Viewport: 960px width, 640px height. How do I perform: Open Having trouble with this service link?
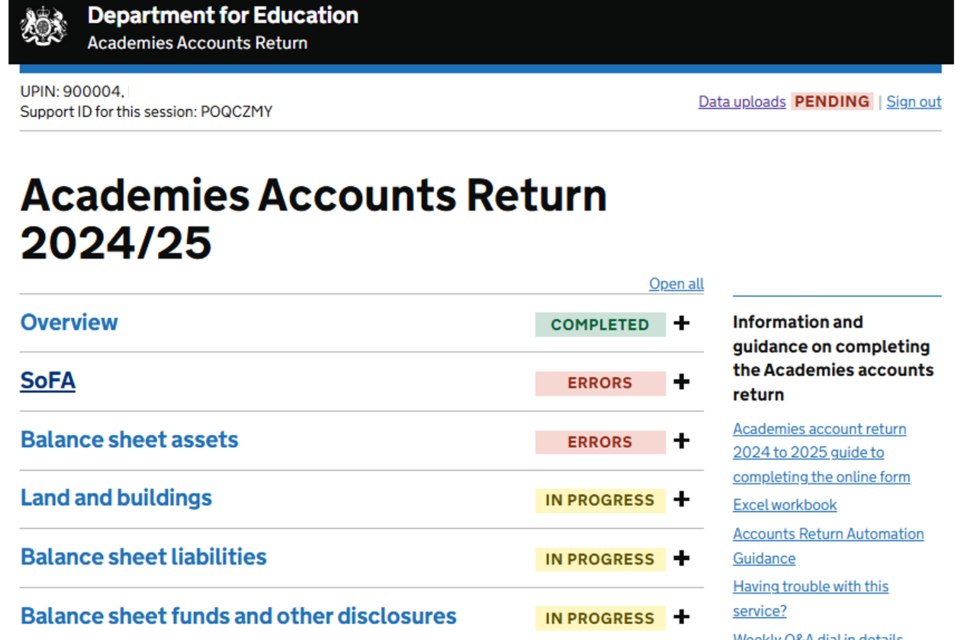pyautogui.click(x=810, y=598)
